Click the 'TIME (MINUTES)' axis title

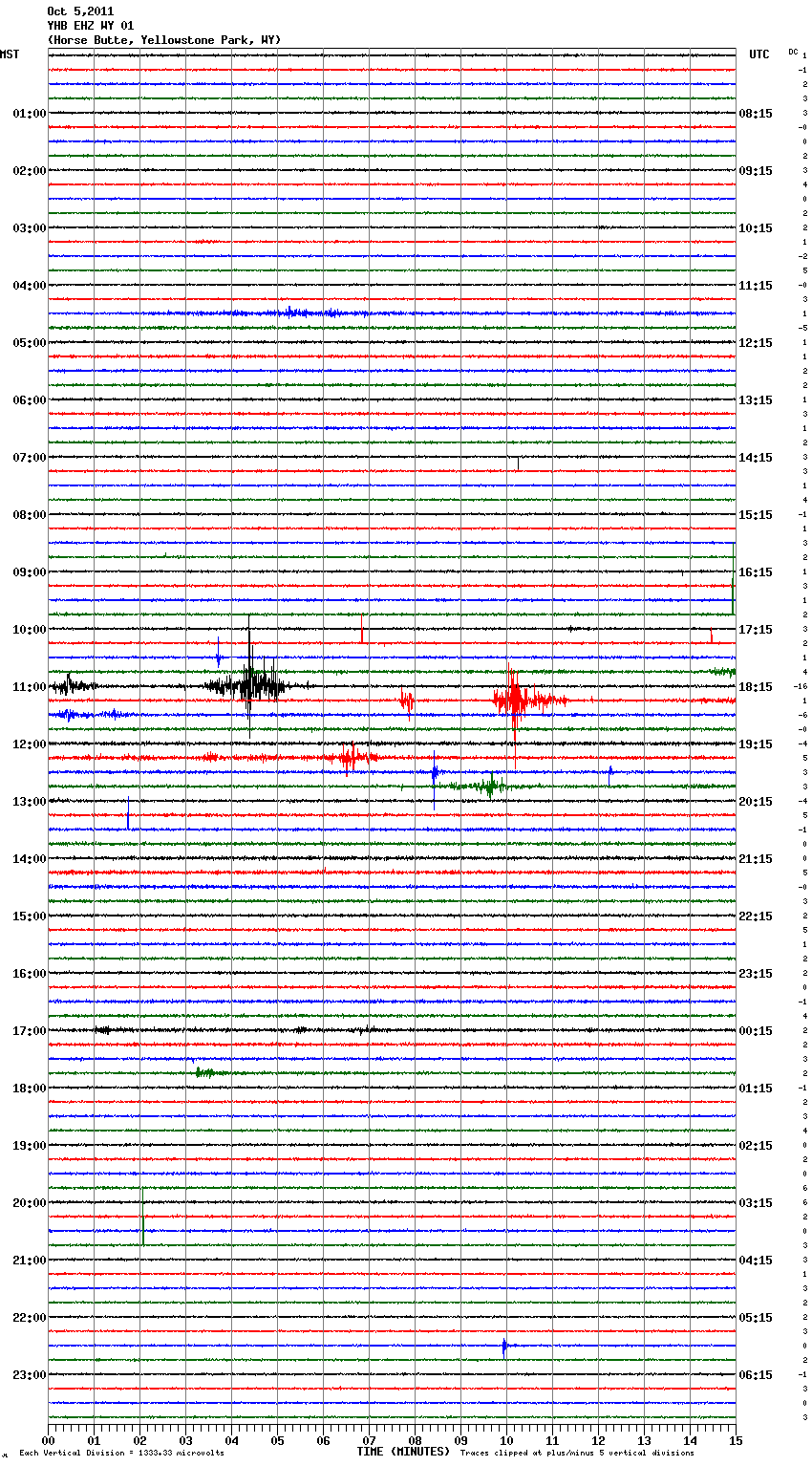pyautogui.click(x=403, y=1452)
